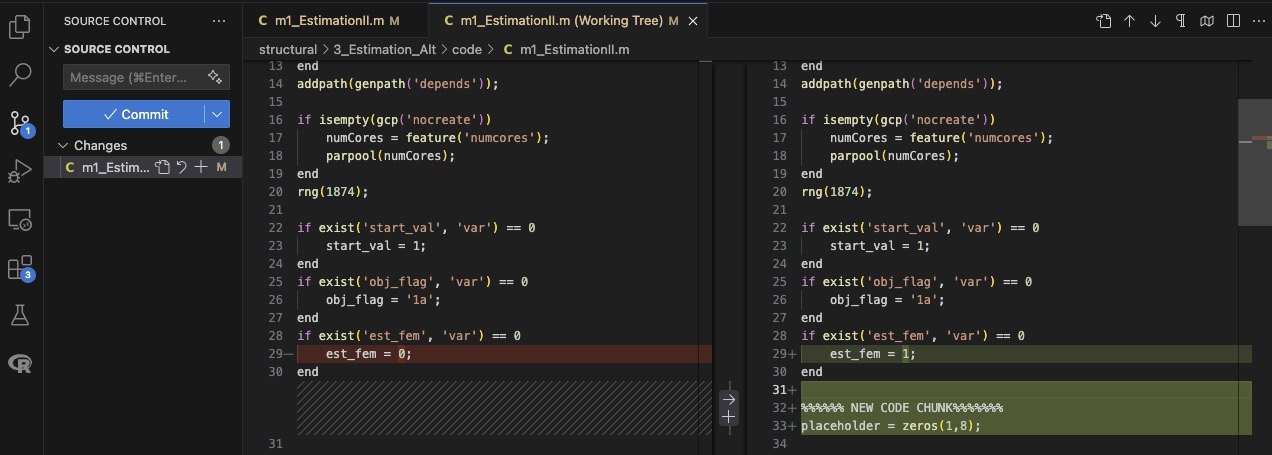Select the Source Control activity bar icon
Viewport: 1272px width, 455px height.
(20, 123)
